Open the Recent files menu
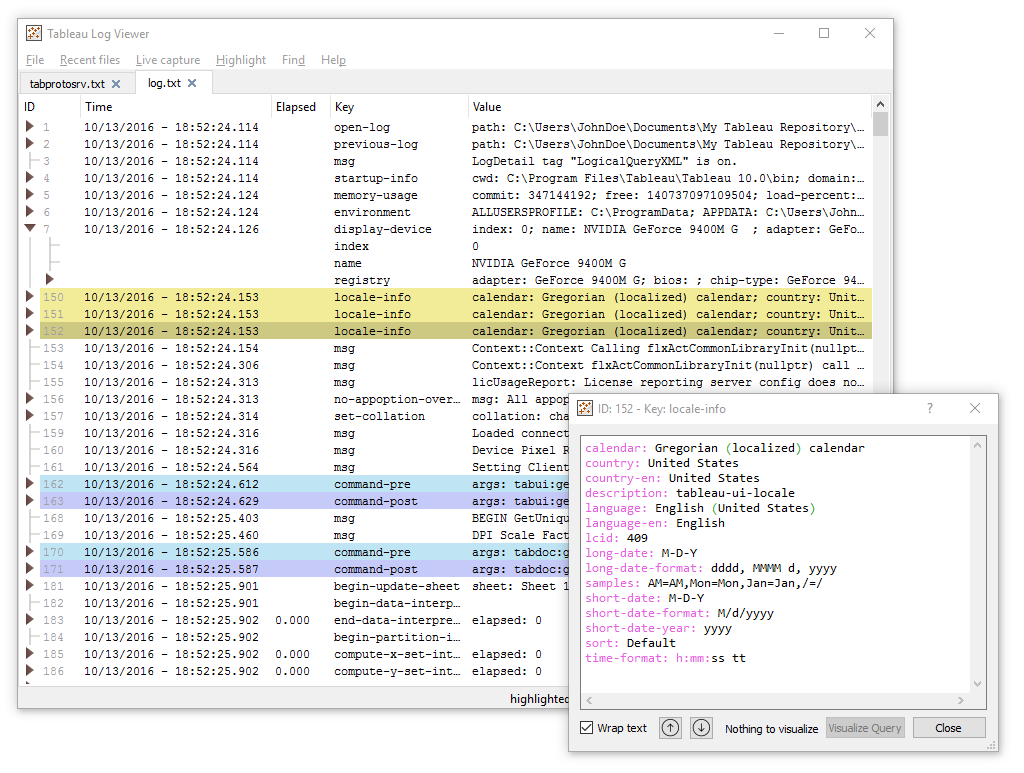This screenshot has width=1024, height=773. click(x=90, y=60)
